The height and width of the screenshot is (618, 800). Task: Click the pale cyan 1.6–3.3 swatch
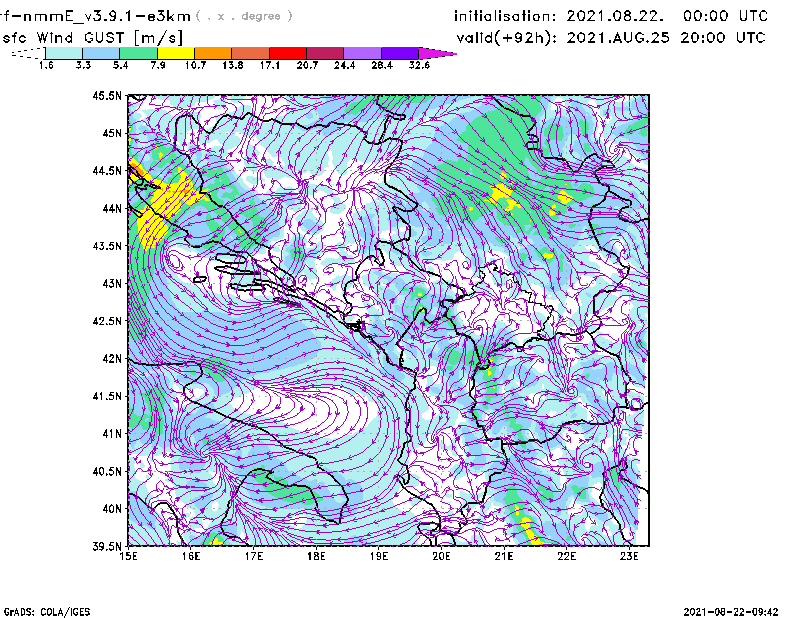pyautogui.click(x=64, y=53)
